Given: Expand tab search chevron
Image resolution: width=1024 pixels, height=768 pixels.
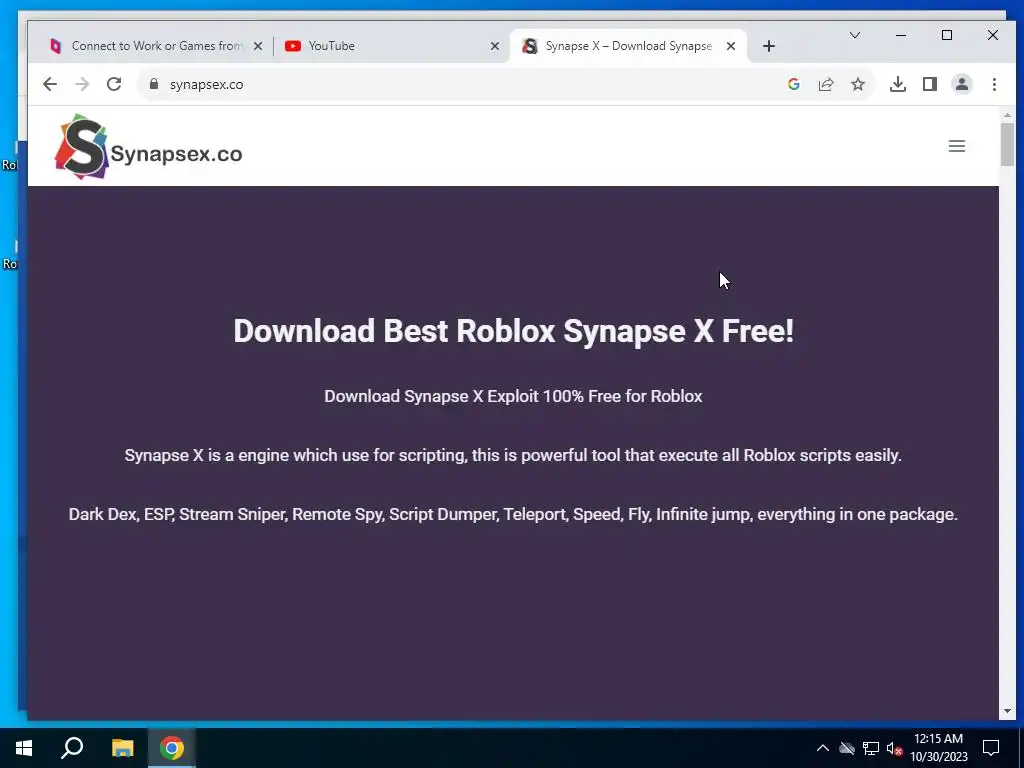Looking at the screenshot, I should (x=854, y=35).
